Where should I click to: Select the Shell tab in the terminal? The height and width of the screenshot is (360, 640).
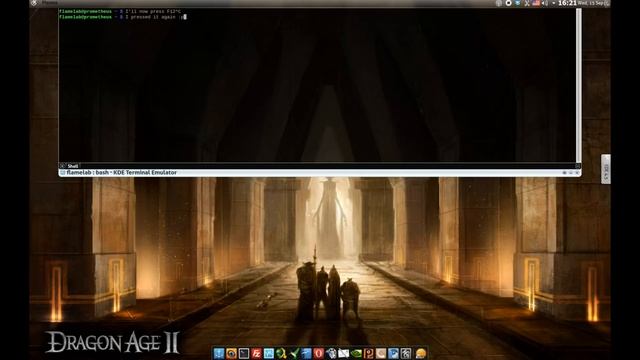pyautogui.click(x=73, y=166)
